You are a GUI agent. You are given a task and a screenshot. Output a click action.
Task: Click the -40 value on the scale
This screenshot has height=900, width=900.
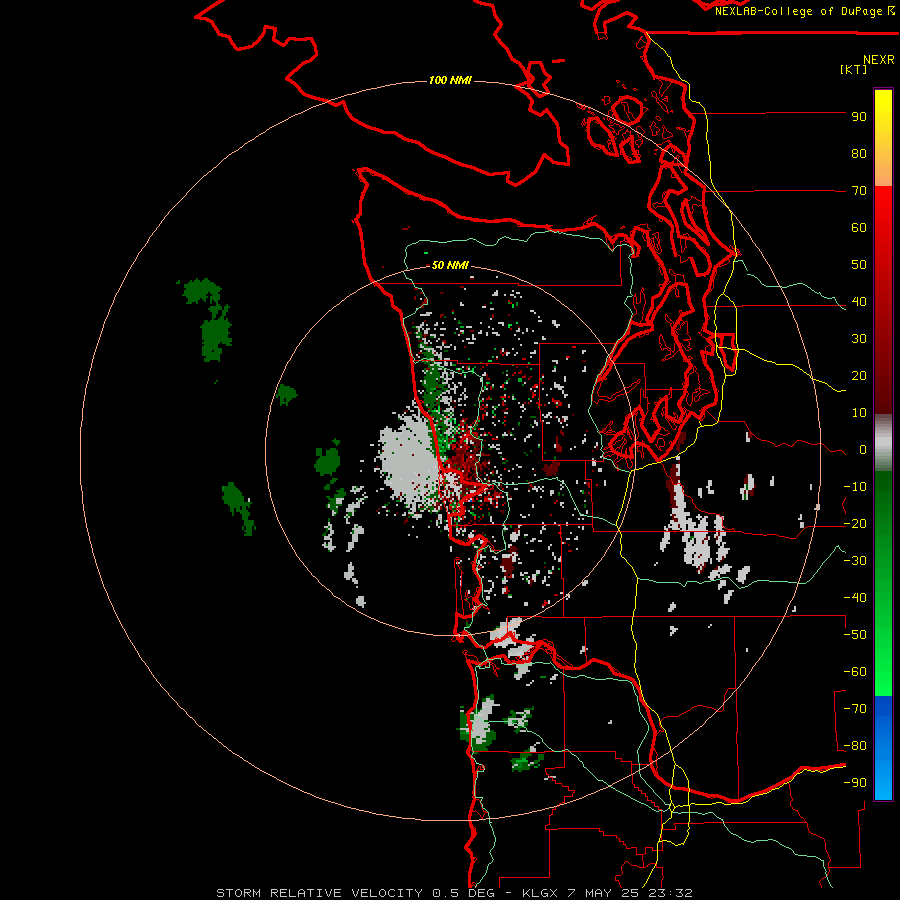(855, 598)
